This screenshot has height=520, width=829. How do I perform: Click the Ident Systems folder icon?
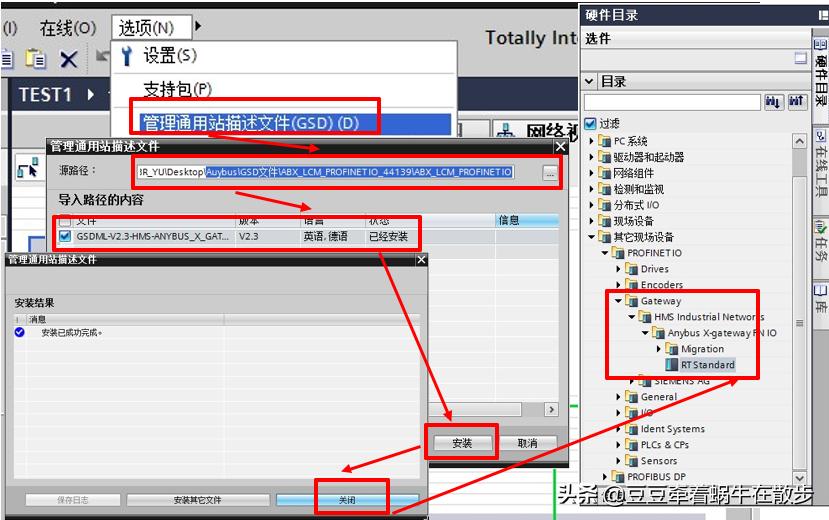pyautogui.click(x=631, y=428)
